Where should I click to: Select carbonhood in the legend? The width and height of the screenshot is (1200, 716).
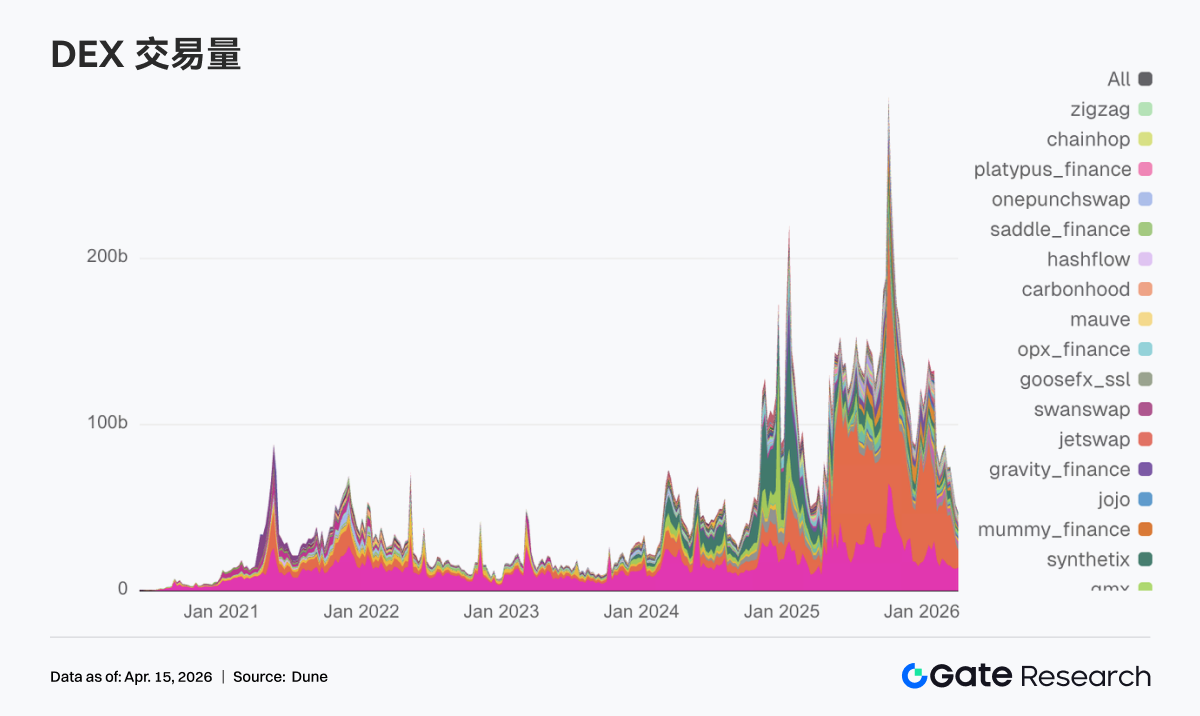1075,290
